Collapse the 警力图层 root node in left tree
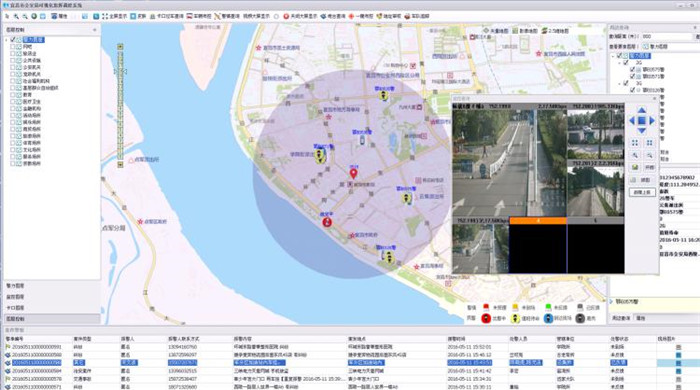The height and width of the screenshot is (390, 700). coord(6,40)
